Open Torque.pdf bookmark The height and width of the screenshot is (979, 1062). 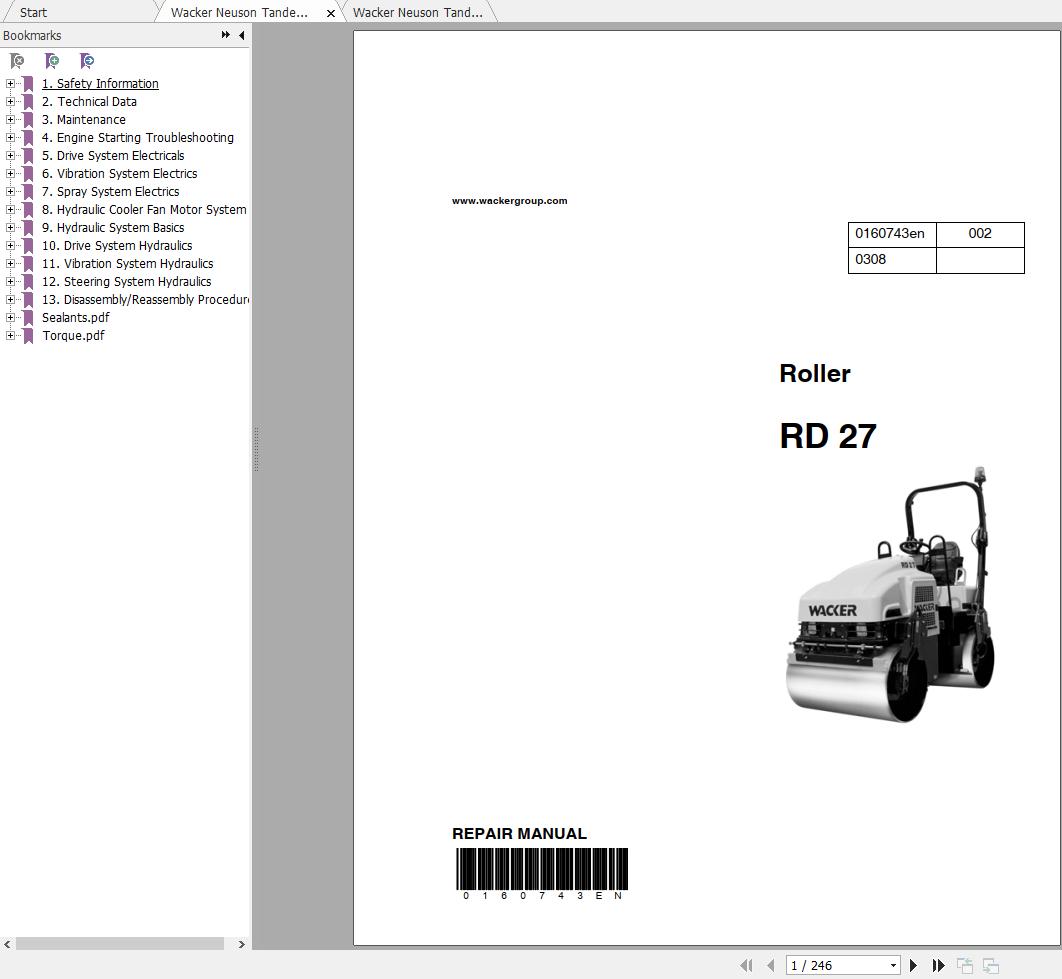(73, 336)
